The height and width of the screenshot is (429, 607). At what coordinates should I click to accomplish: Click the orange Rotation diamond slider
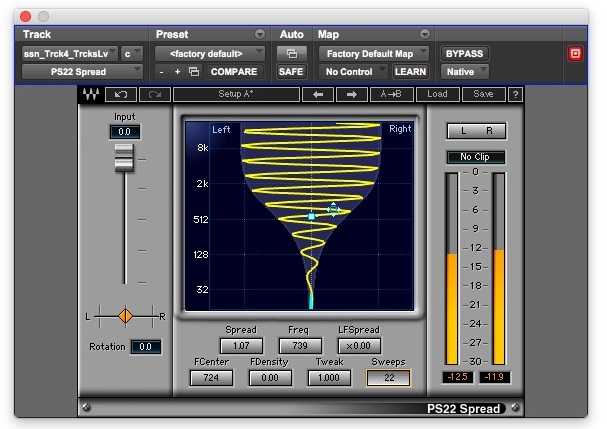coord(125,316)
